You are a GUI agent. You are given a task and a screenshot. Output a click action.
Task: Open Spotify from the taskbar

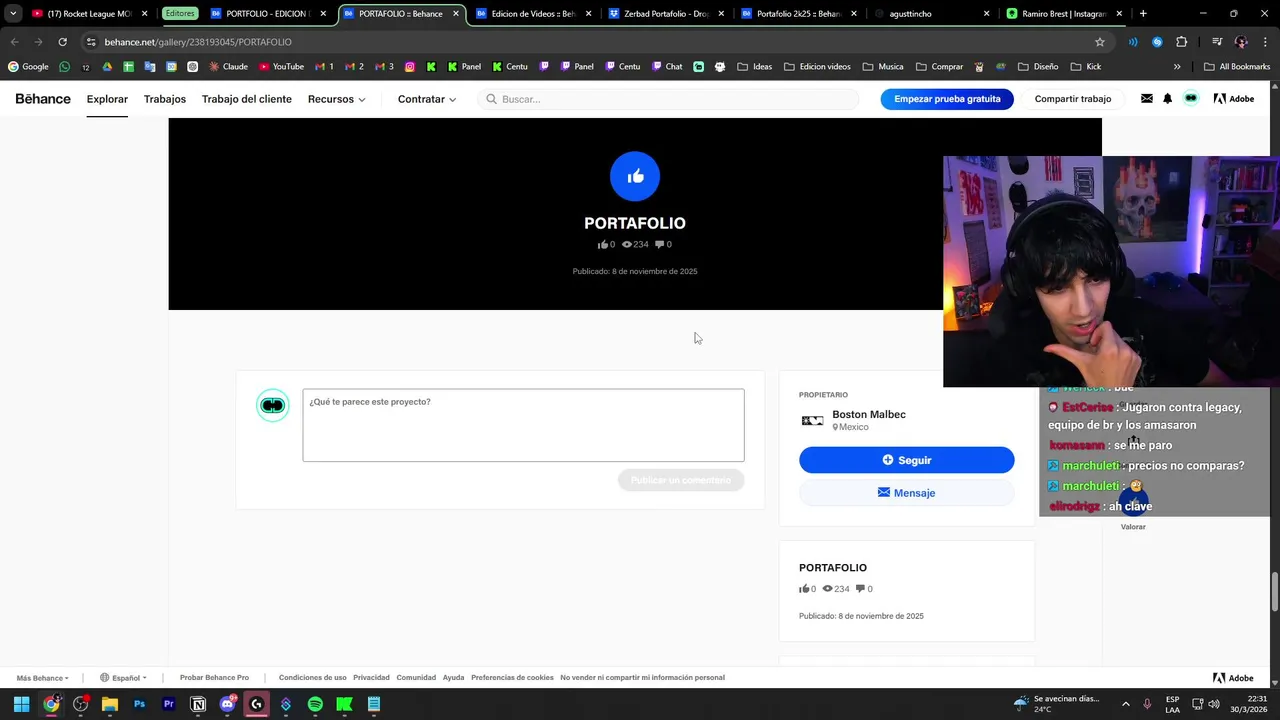point(315,704)
